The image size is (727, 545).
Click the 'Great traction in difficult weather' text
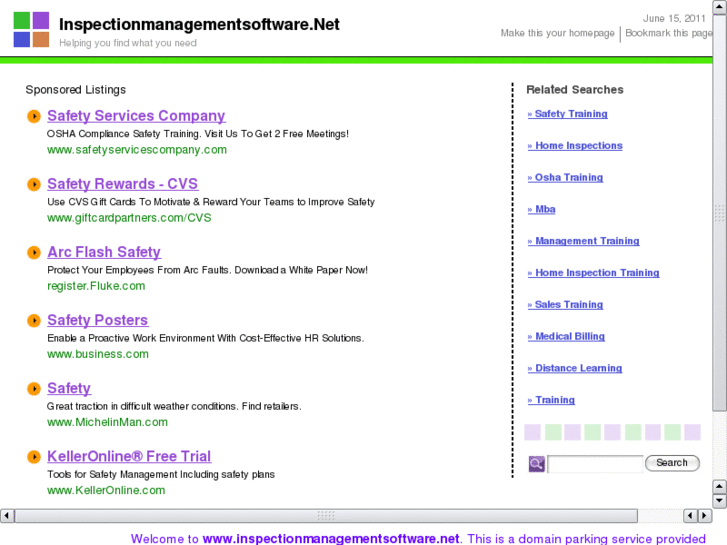(x=174, y=407)
